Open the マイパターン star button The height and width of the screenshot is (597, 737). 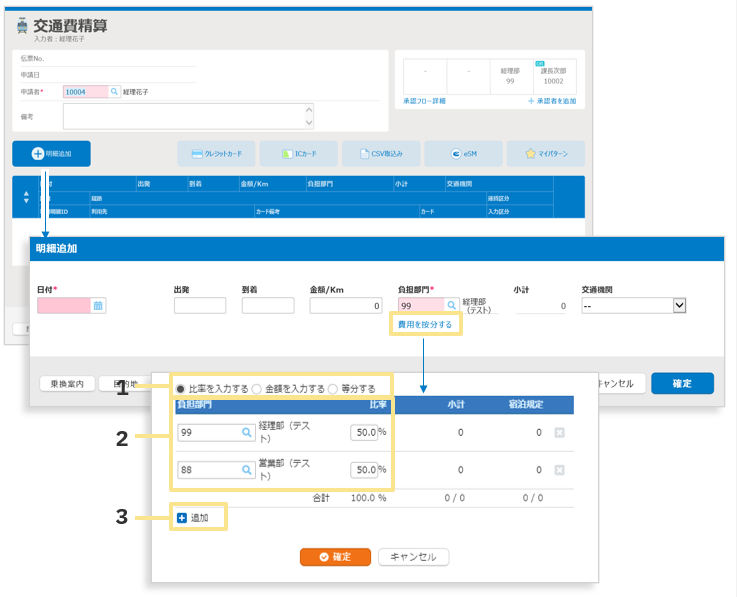tap(545, 153)
